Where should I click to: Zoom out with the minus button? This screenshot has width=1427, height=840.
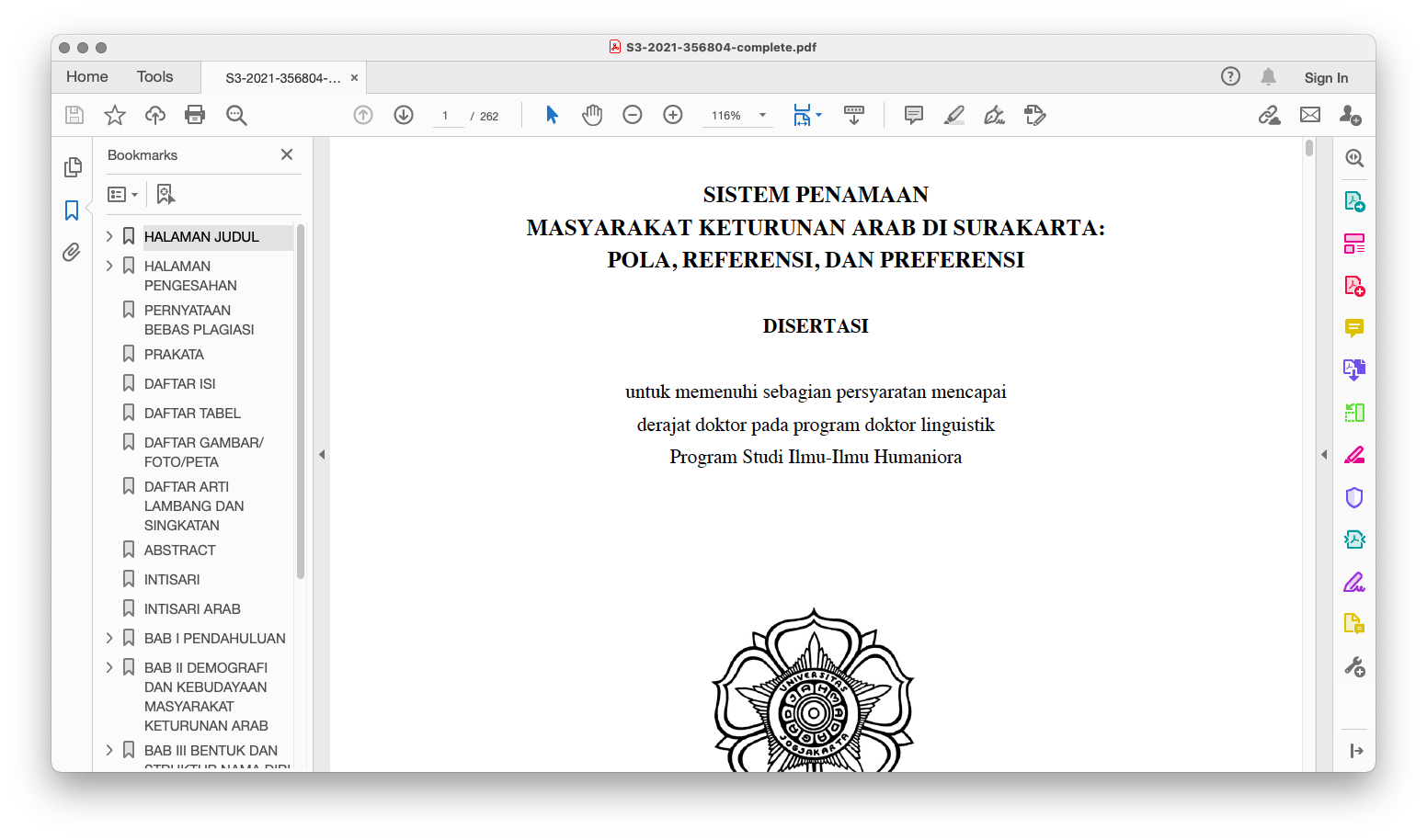(632, 115)
